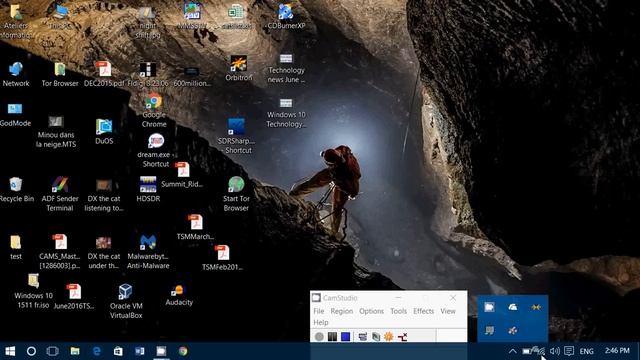The image size is (640, 360).
Task: Open File Explorer from the taskbar
Action: click(x=75, y=351)
